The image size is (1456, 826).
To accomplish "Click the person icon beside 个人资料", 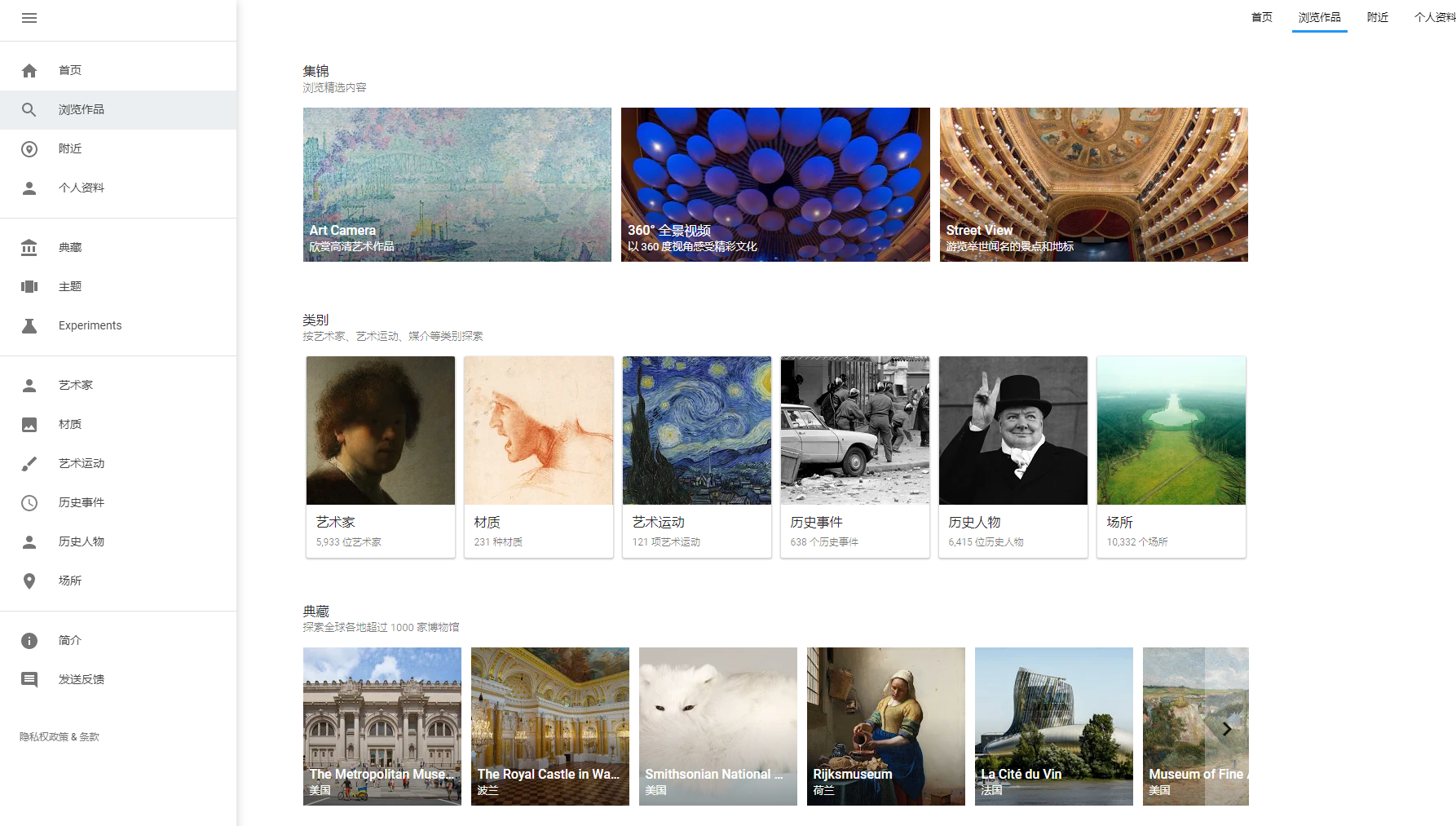I will coord(29,188).
